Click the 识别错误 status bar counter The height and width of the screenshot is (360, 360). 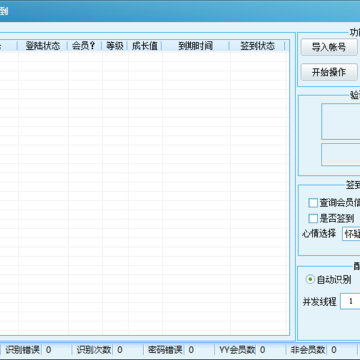pyautogui.click(x=49, y=350)
